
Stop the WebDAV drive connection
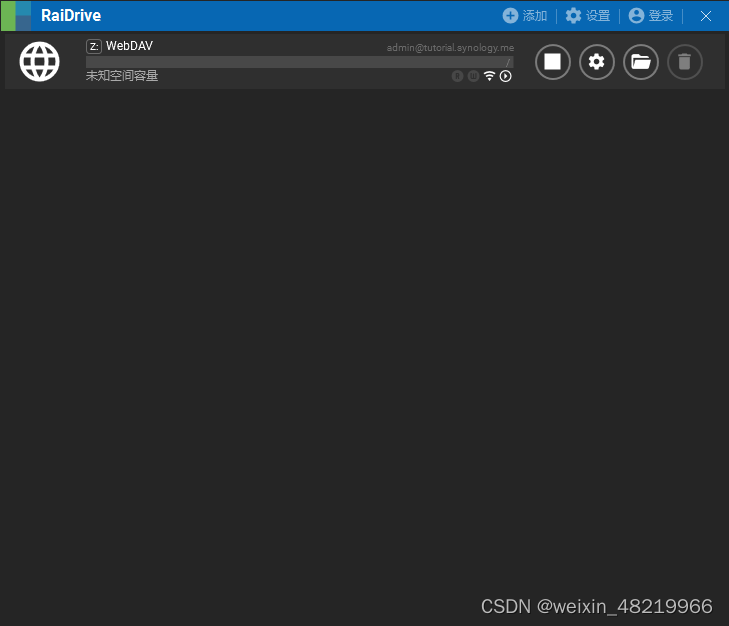(x=552, y=61)
